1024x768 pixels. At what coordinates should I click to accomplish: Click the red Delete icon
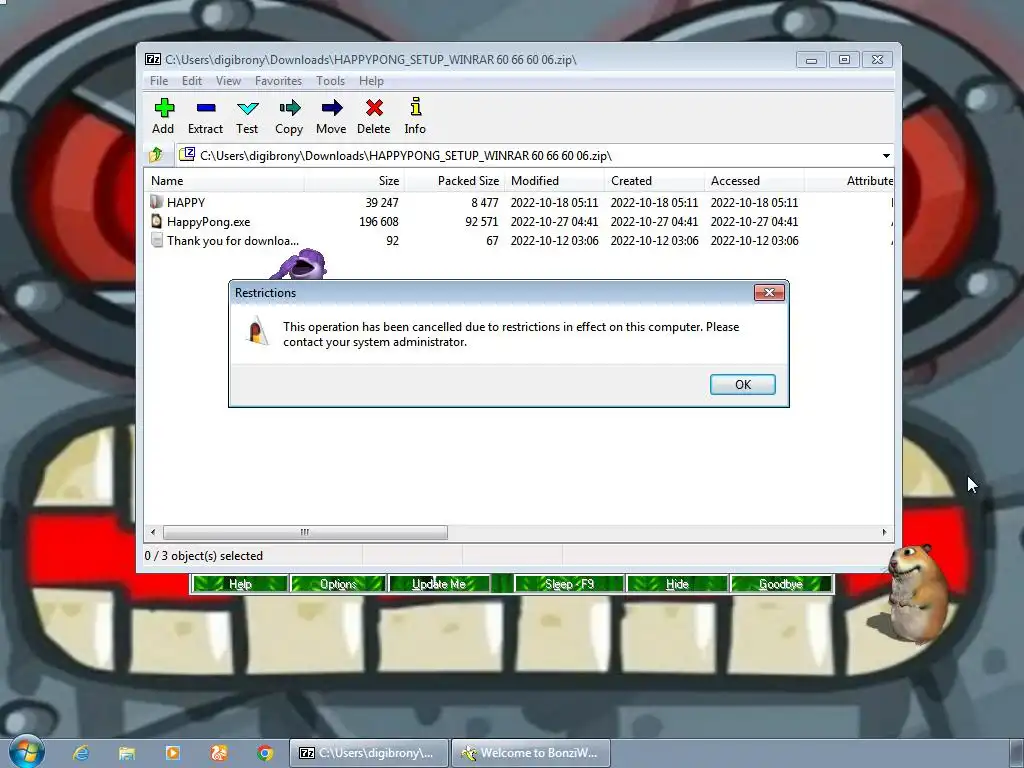click(x=374, y=108)
